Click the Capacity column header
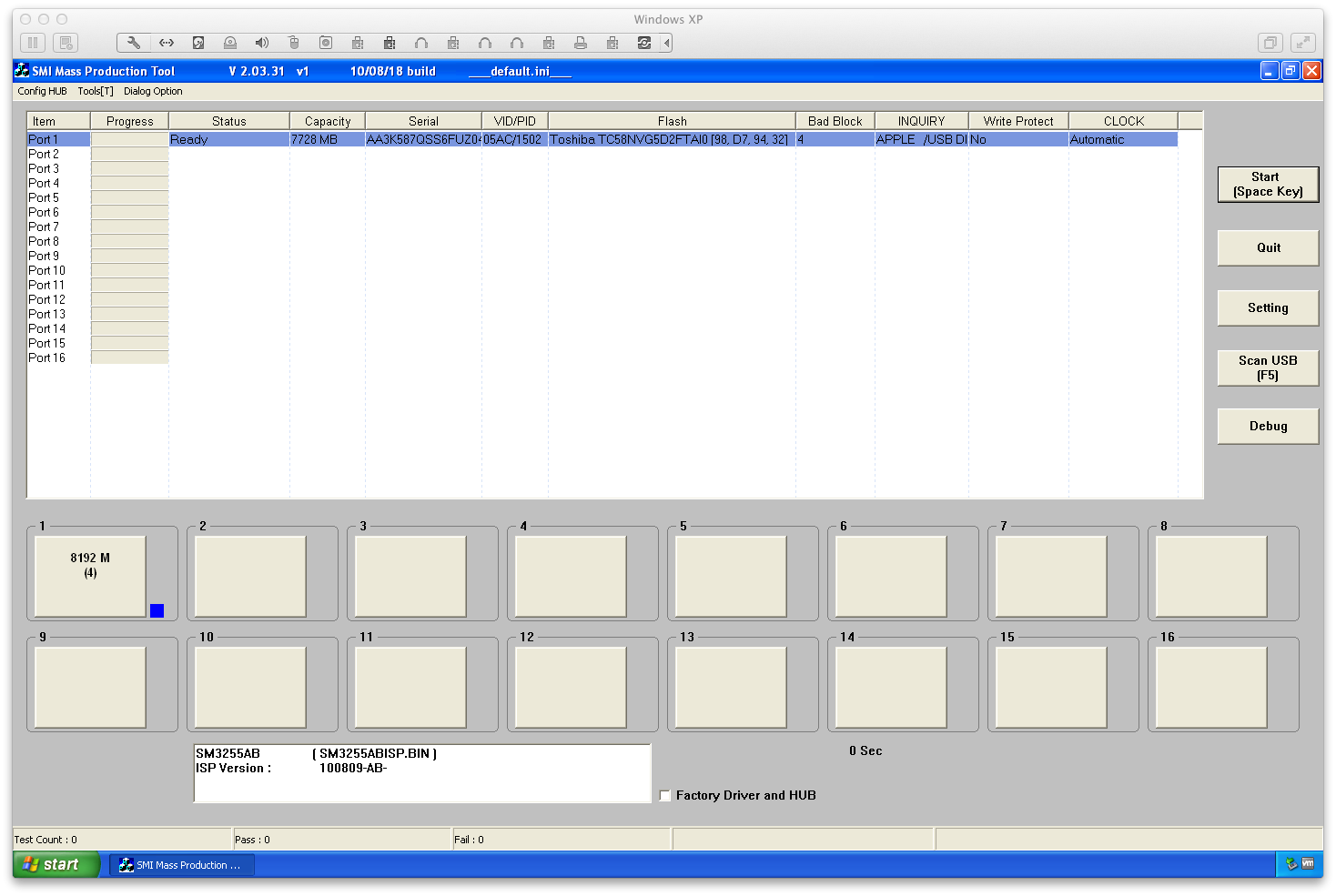The image size is (1336, 896). 328,121
